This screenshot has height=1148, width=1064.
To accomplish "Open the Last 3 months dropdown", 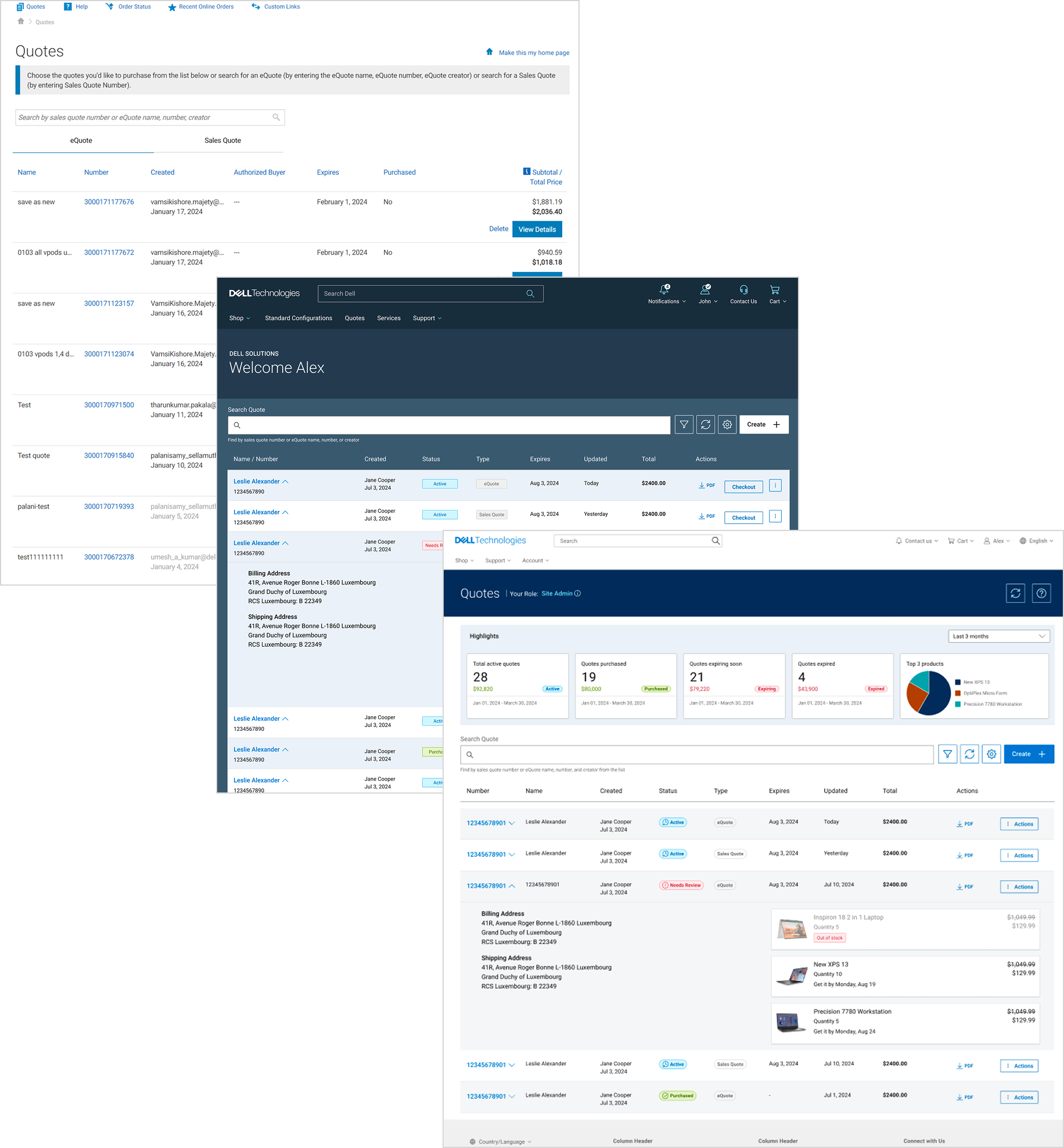I will (x=998, y=636).
